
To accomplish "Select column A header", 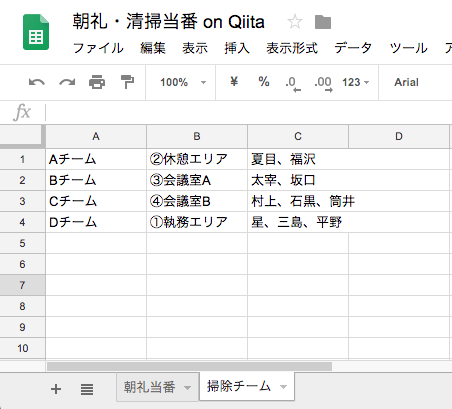I will 96,136.
